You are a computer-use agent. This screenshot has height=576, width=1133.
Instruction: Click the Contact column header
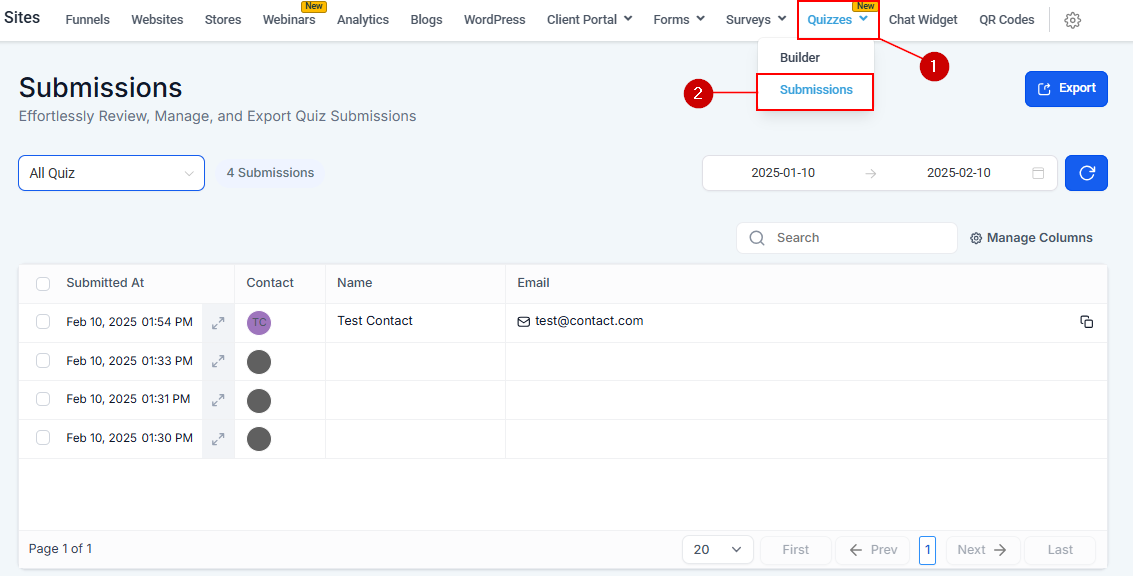tap(270, 283)
